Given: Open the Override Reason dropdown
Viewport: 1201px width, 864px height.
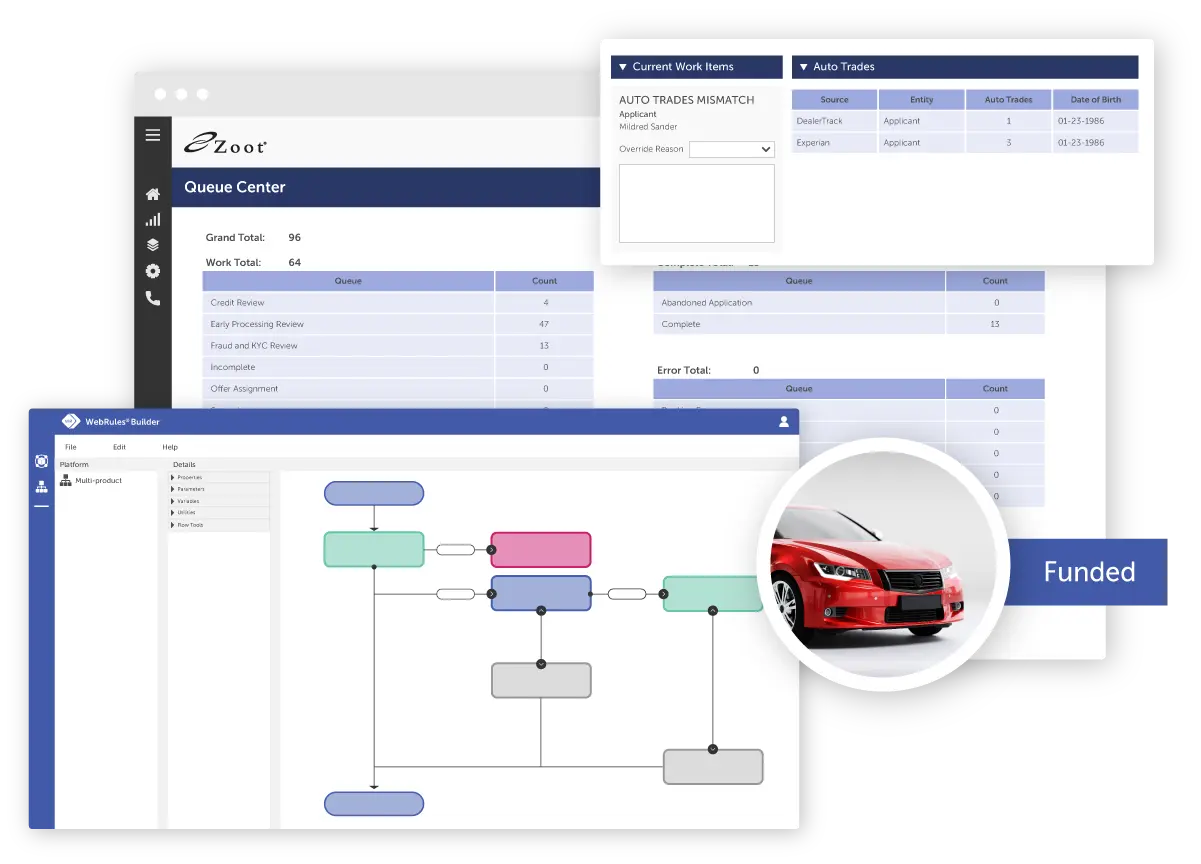Looking at the screenshot, I should pos(732,149).
